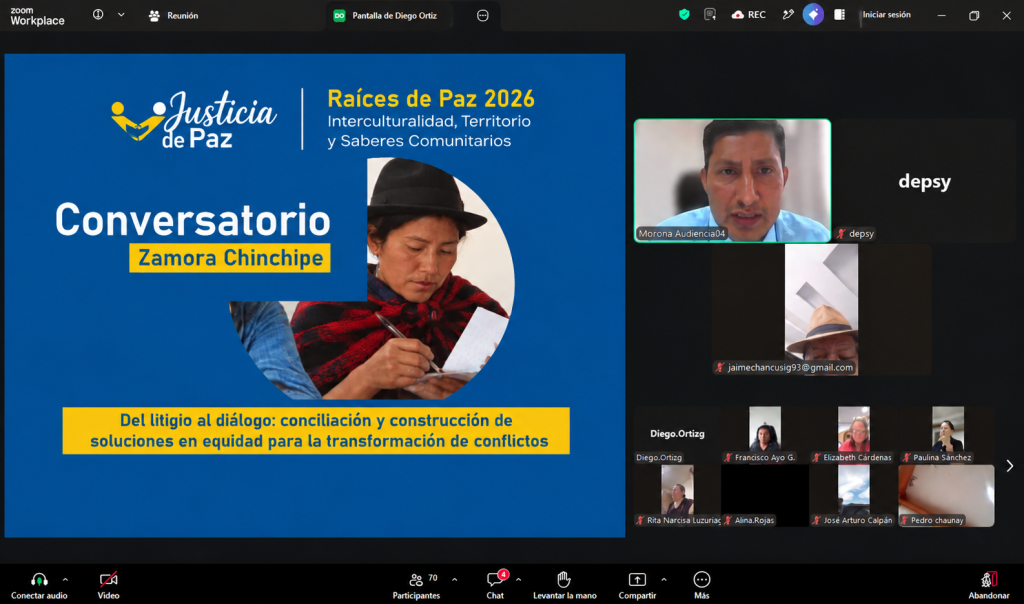
Task: Select Pantalla de Diego Ortiz tab
Action: click(385, 16)
